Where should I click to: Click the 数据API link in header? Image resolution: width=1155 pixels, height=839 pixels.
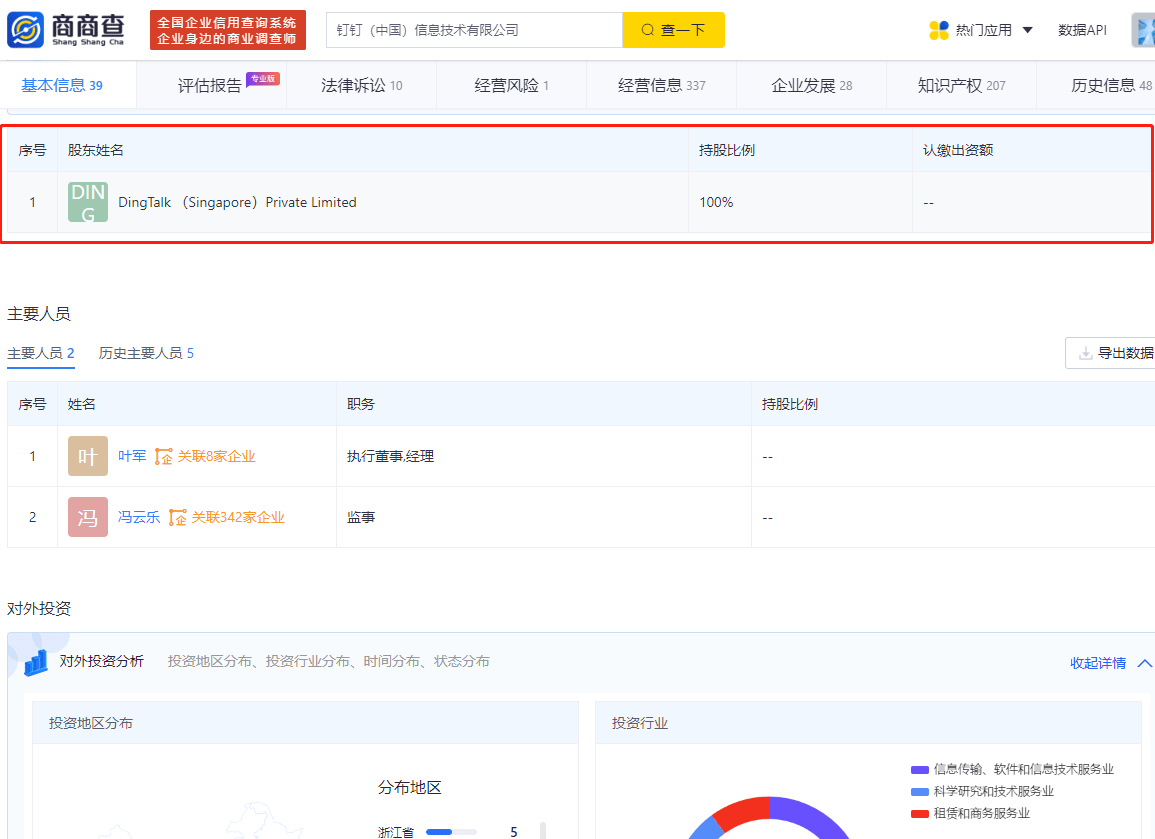[x=1082, y=30]
